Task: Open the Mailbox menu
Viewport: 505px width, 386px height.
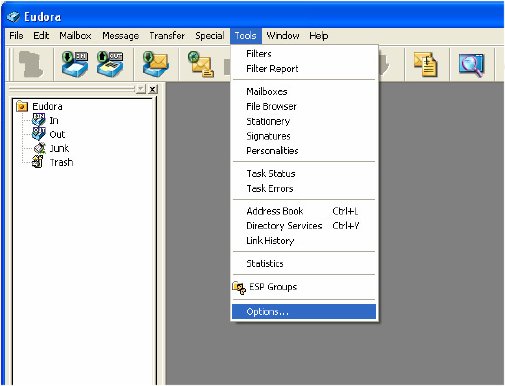Action: tap(75, 36)
